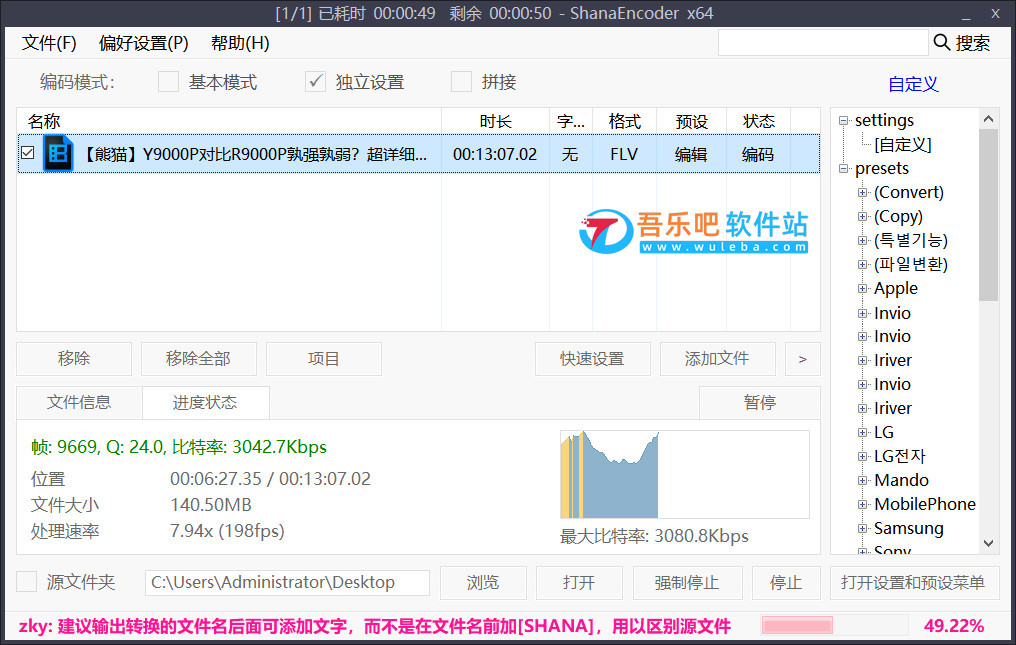The height and width of the screenshot is (645, 1016).
Task: Click the 名称 column header
Action: (x=229, y=121)
